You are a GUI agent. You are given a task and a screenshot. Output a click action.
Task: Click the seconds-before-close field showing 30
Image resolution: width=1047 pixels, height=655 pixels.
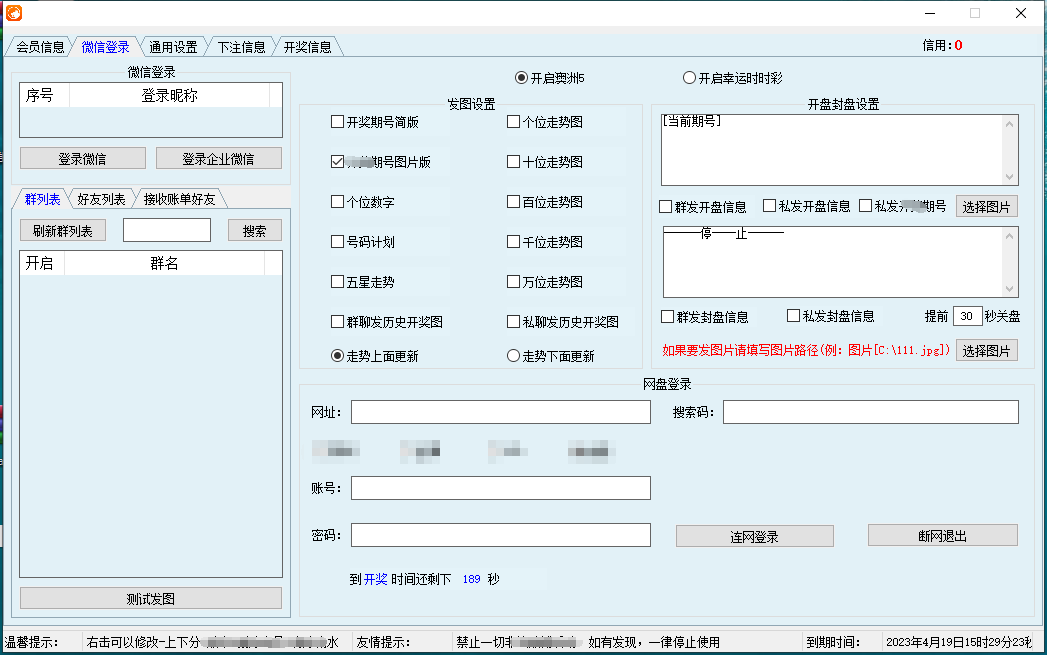[x=967, y=316]
